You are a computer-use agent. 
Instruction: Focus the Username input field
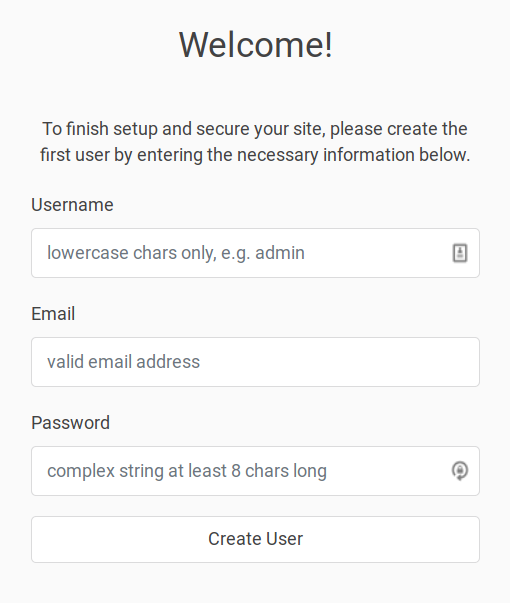(255, 253)
